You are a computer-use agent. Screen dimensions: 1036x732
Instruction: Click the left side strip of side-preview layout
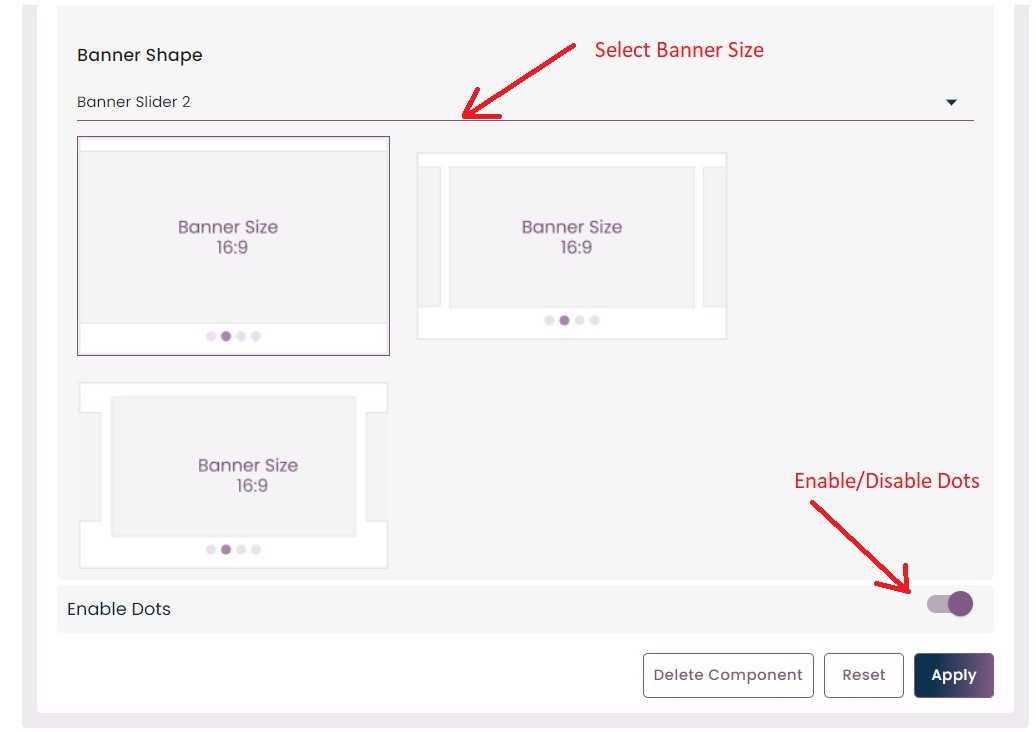429,237
